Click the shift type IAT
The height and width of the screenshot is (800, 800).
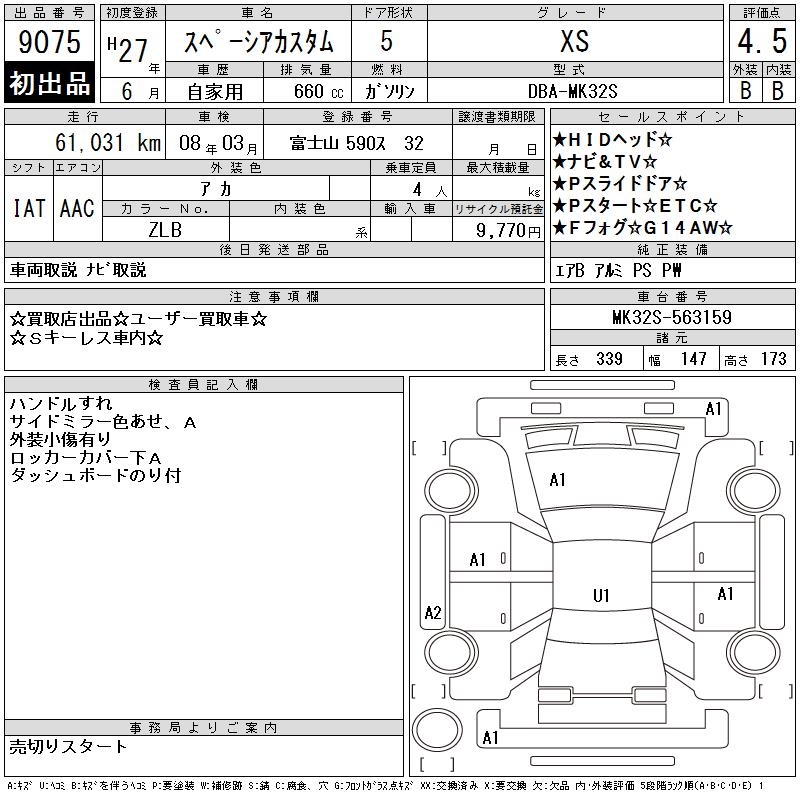tap(29, 208)
